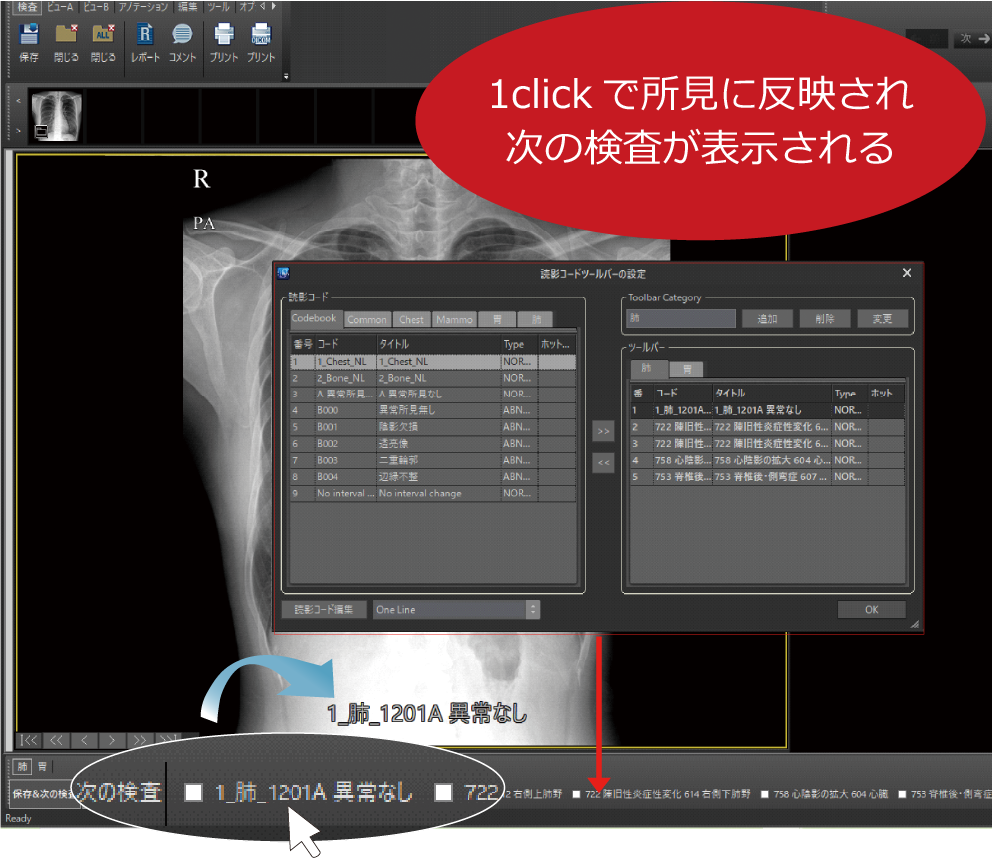Click the 閉じる folder-close icon
Screen dimensions: 992x858
(65, 35)
